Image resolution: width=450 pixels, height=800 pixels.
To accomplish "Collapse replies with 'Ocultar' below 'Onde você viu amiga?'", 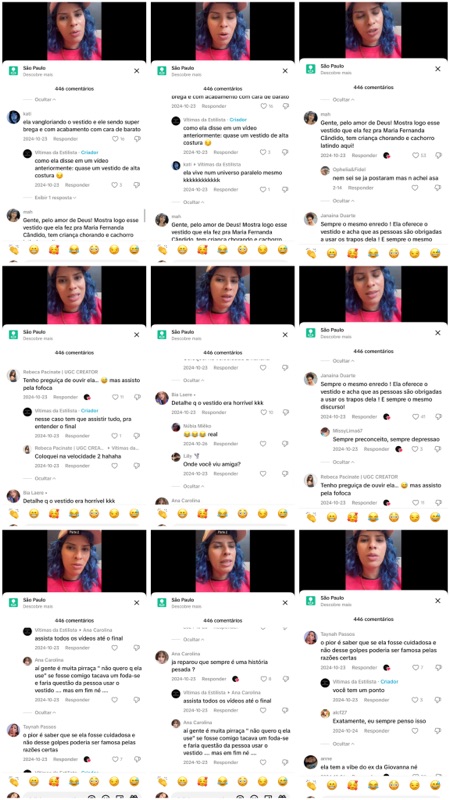I will (x=193, y=486).
